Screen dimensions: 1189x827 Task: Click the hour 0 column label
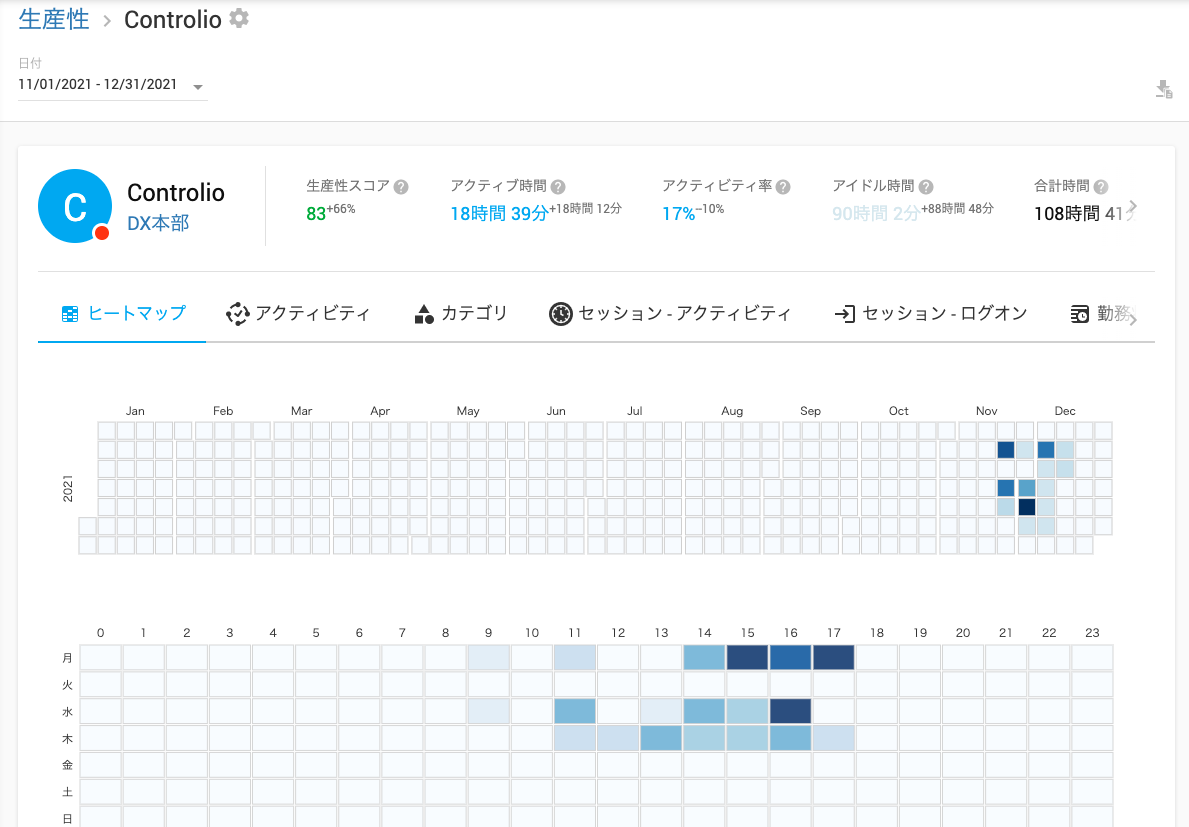(100, 633)
